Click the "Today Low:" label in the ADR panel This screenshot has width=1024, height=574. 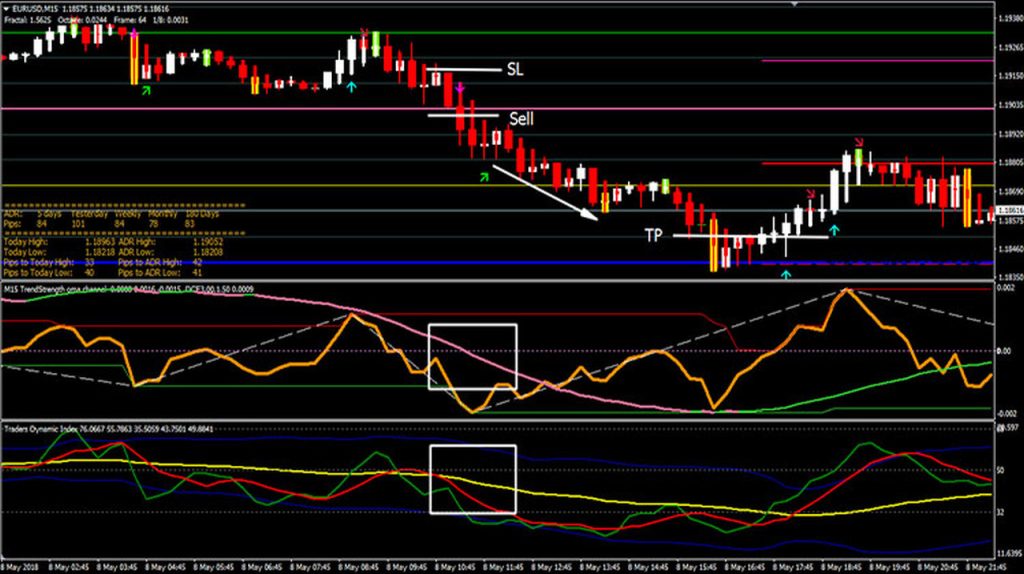tap(24, 252)
